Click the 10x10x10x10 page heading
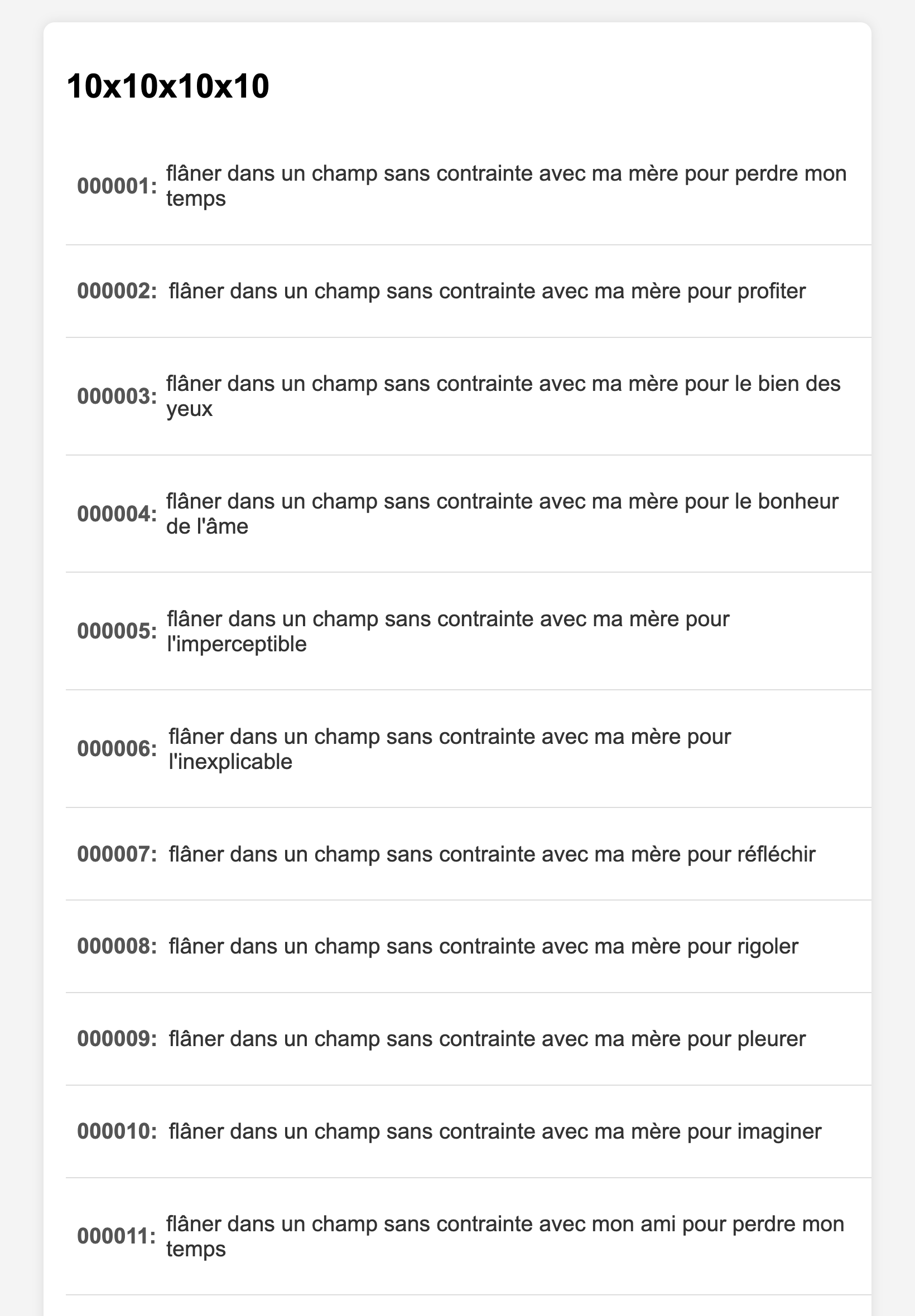915x1316 pixels. (168, 86)
